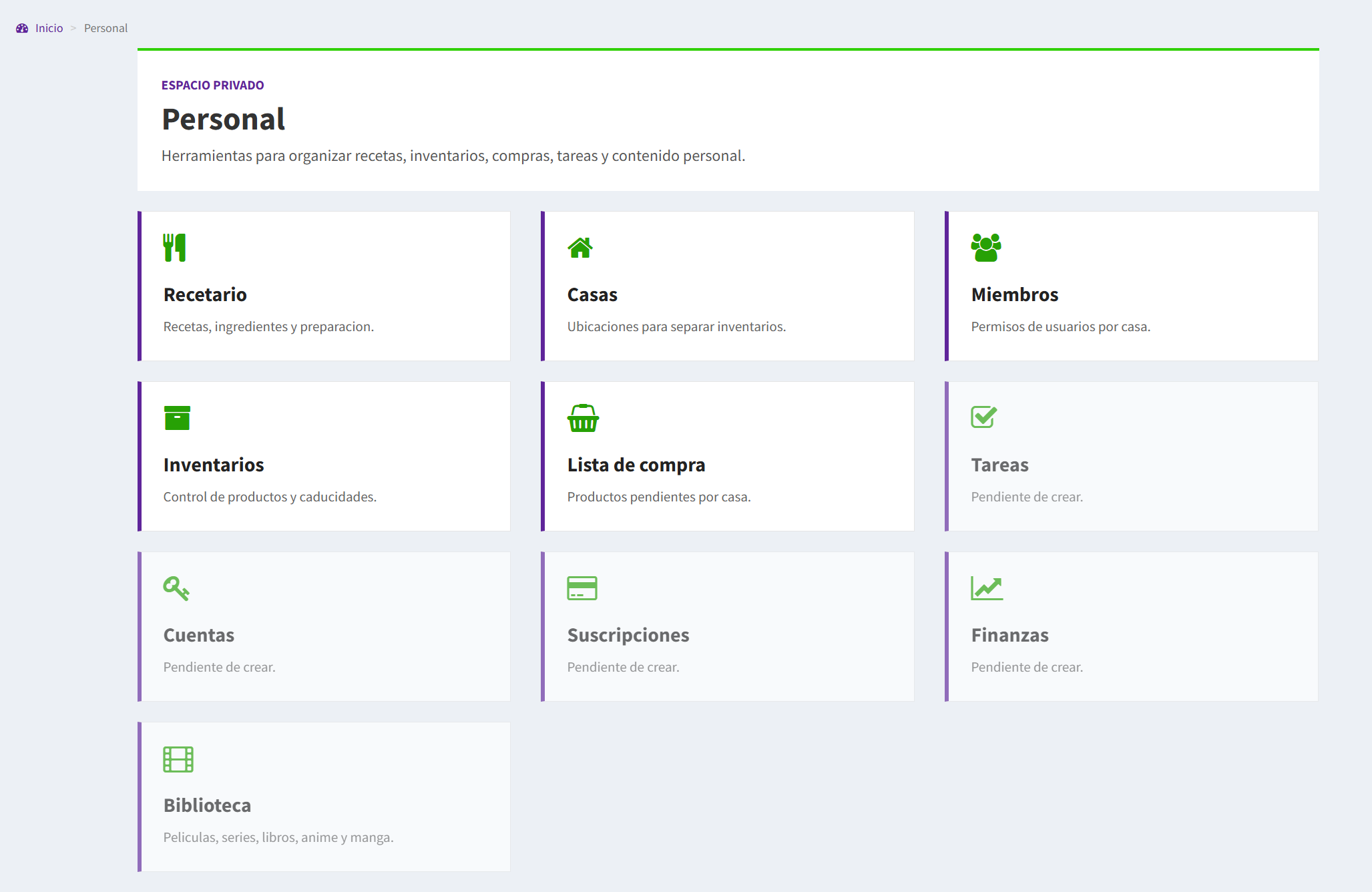Click the shopping basket icon

pos(583,418)
